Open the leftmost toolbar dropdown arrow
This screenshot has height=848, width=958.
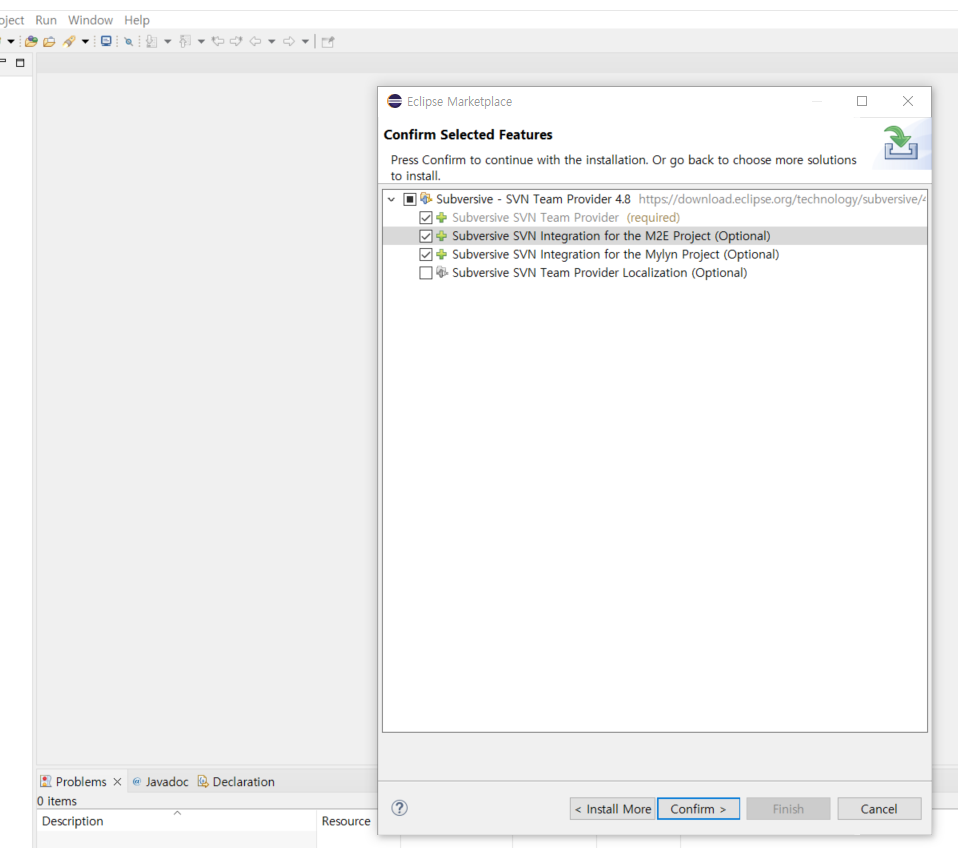pos(10,42)
